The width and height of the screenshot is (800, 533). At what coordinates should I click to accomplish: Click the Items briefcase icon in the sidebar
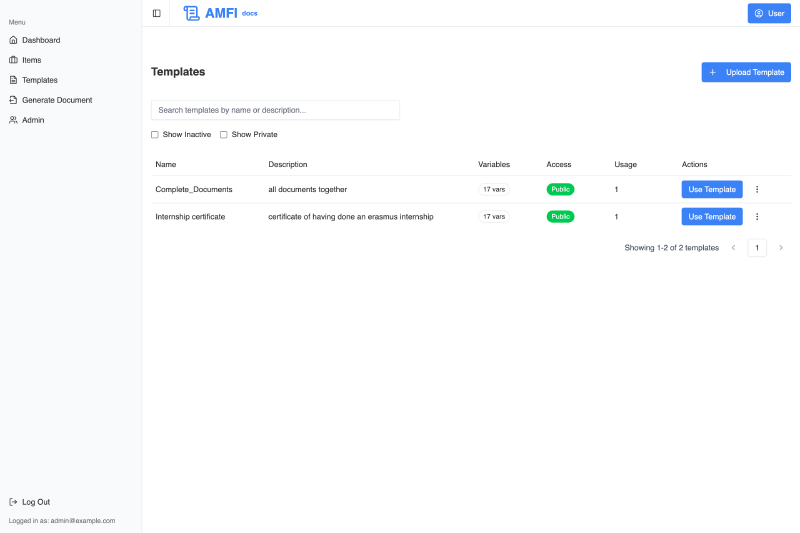pyautogui.click(x=13, y=60)
